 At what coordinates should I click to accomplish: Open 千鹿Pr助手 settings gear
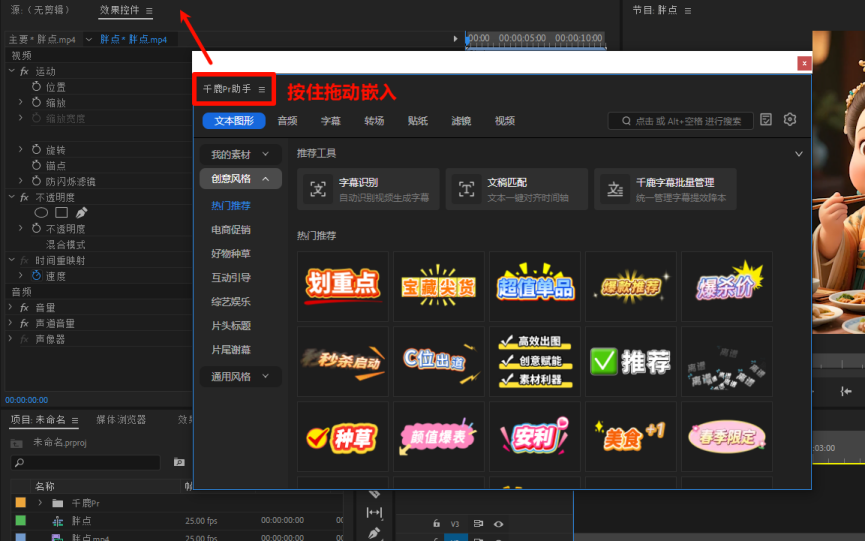point(790,120)
